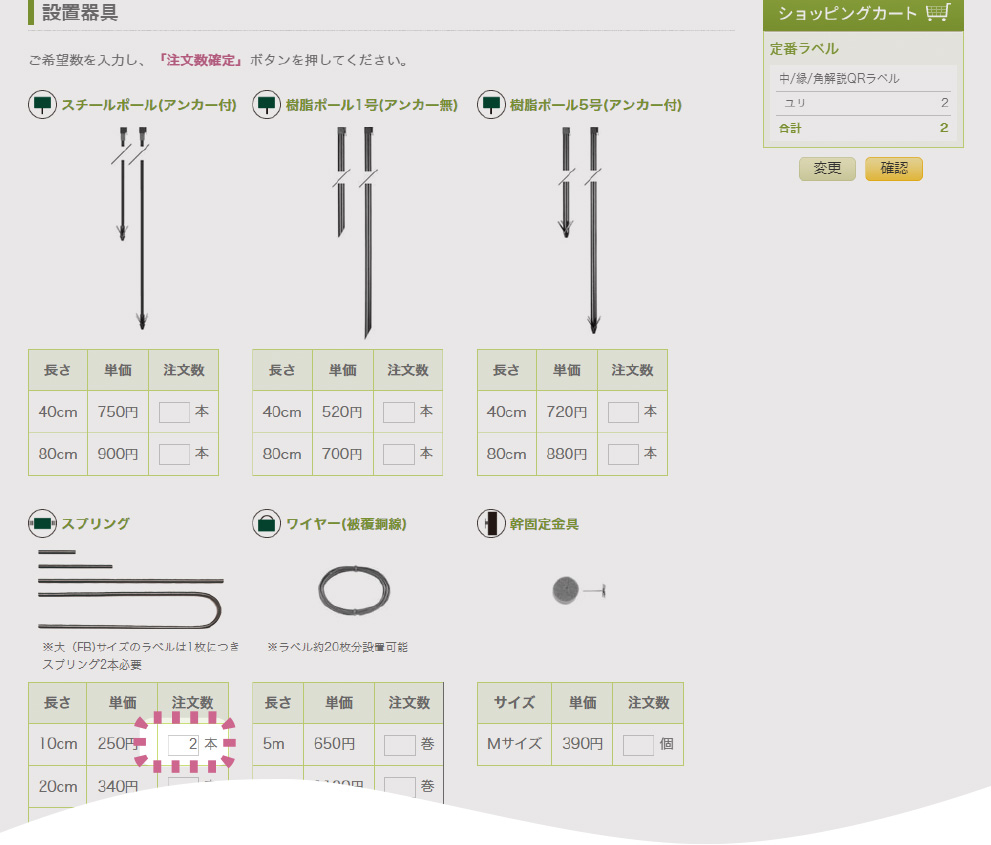
Task: Click the steel pole 40cm order quantity field
Action: [174, 411]
